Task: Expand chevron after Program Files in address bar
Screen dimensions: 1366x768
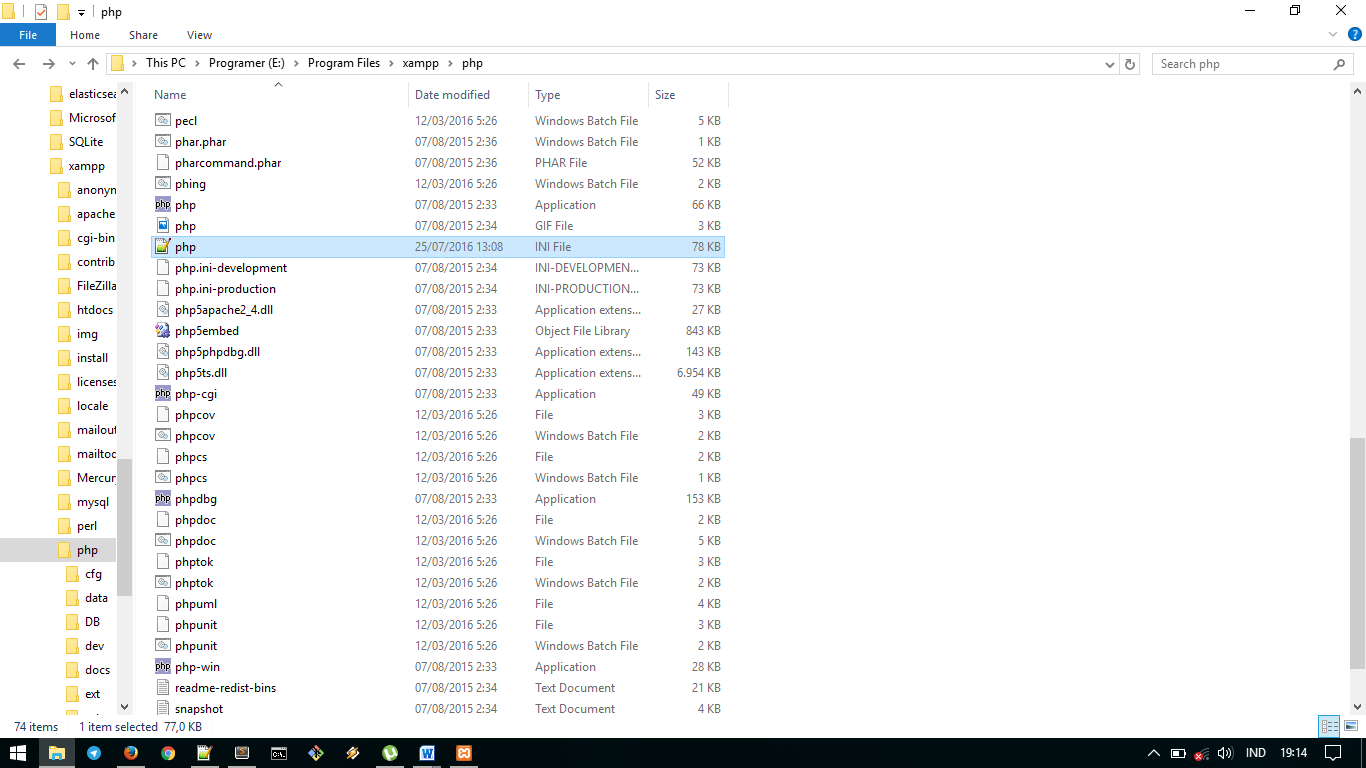Action: coord(391,63)
